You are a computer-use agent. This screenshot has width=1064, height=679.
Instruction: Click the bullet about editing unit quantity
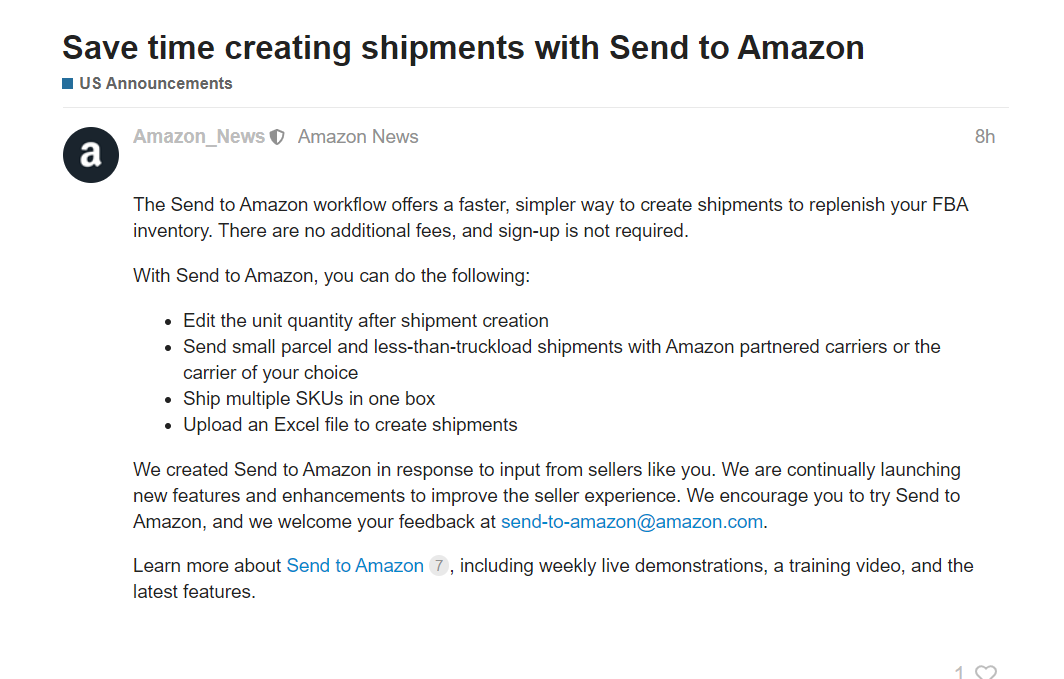tap(366, 321)
